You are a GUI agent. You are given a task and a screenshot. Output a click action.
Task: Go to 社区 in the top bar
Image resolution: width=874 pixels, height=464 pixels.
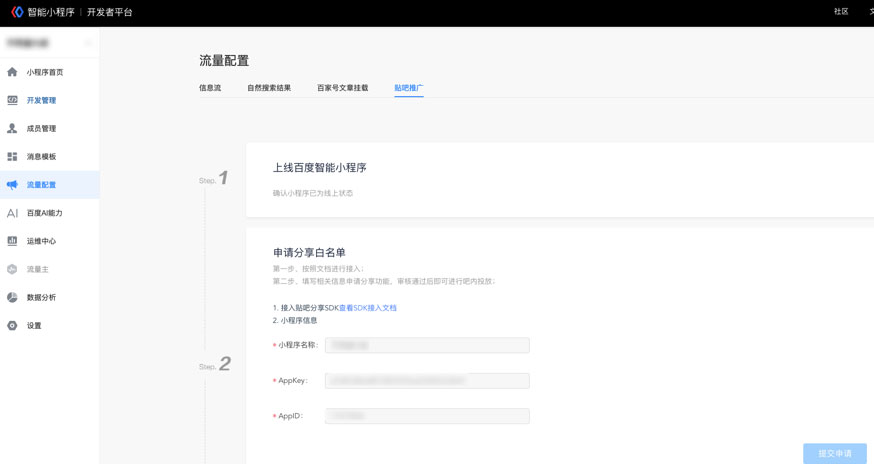[841, 12]
